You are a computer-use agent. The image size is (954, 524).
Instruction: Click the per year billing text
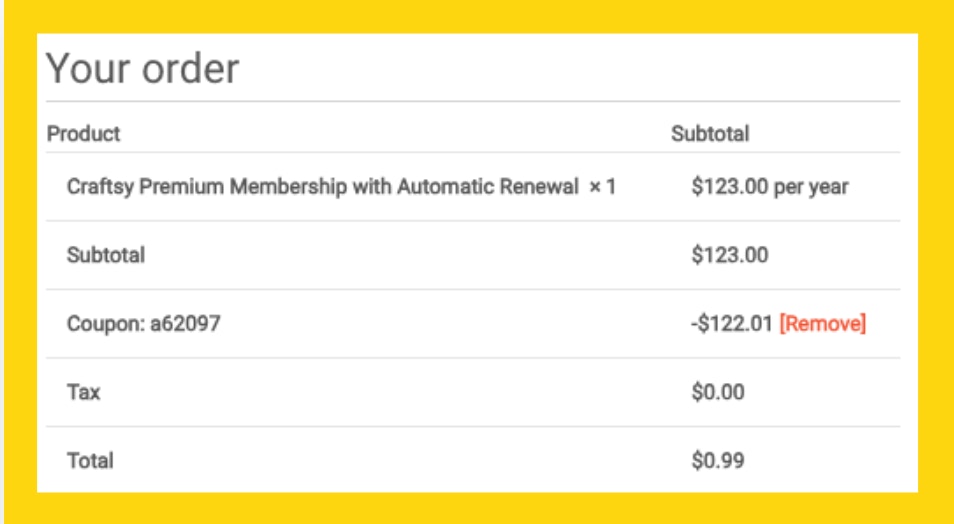[811, 187]
